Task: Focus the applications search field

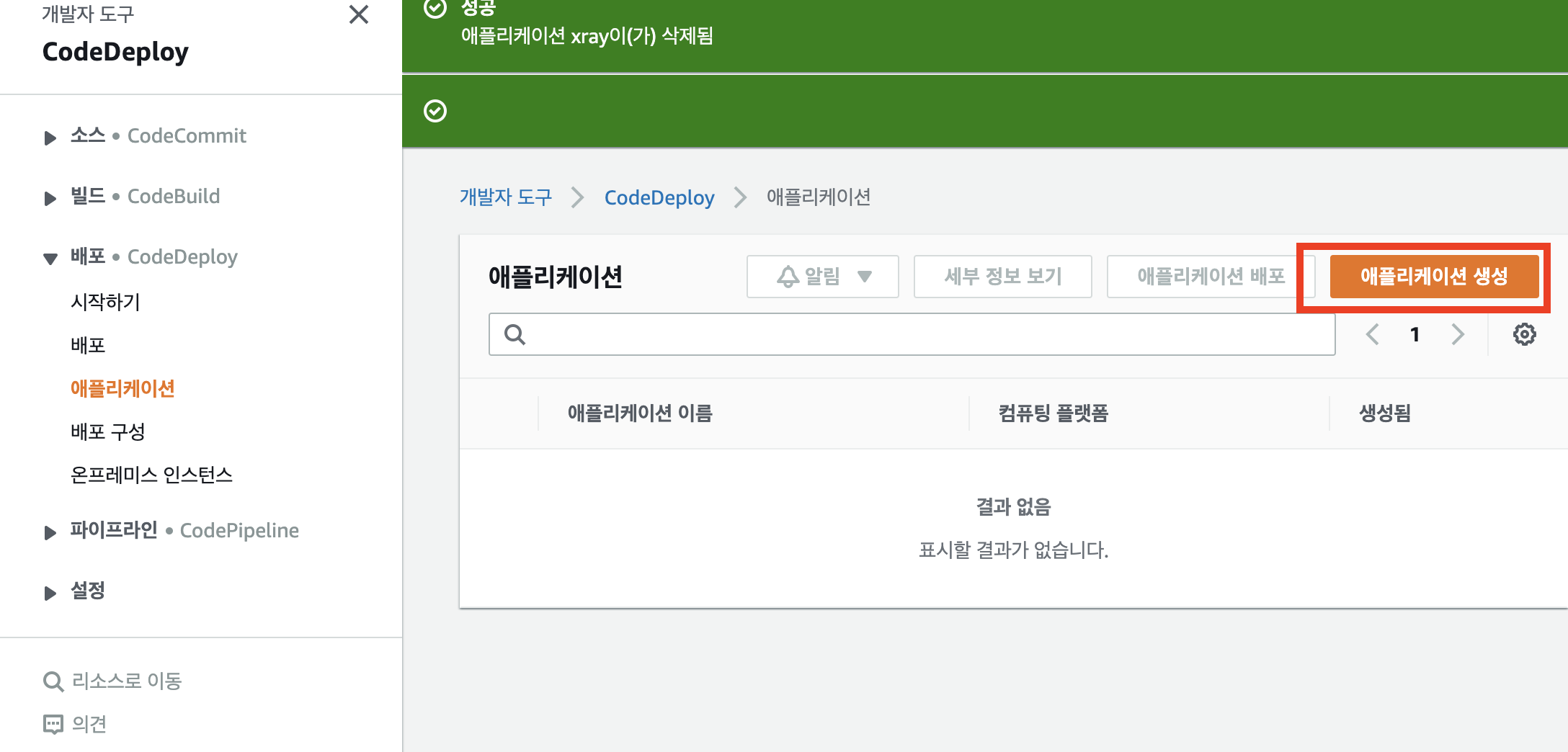Action: click(x=912, y=334)
